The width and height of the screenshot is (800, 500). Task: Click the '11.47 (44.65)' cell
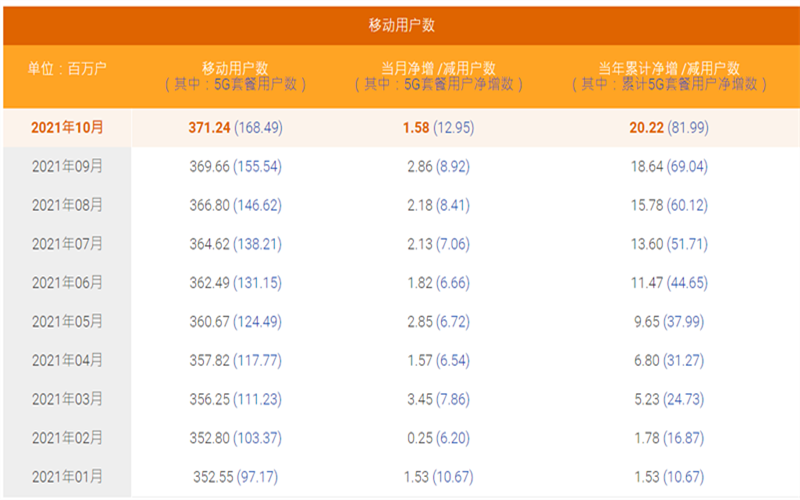(x=669, y=283)
